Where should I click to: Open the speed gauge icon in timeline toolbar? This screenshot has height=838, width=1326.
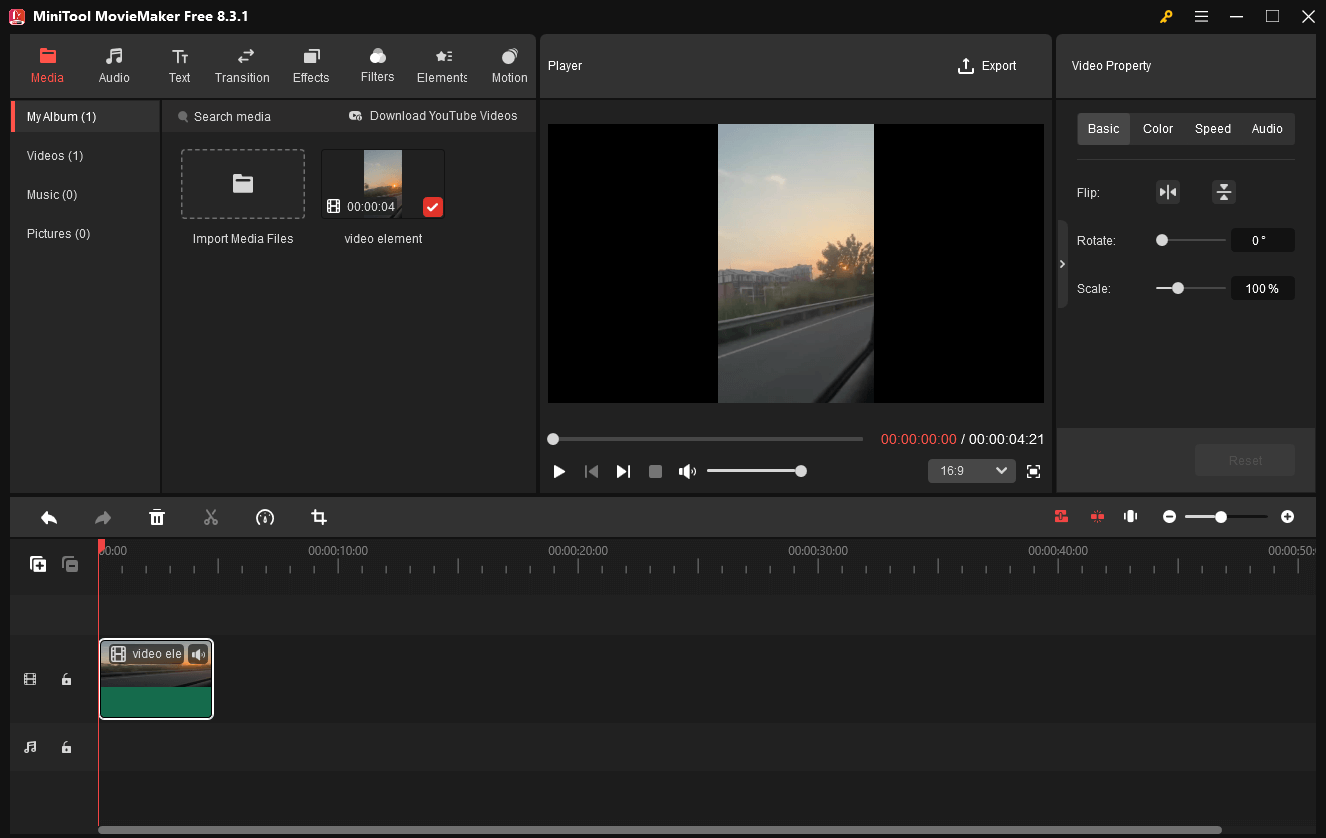click(265, 517)
